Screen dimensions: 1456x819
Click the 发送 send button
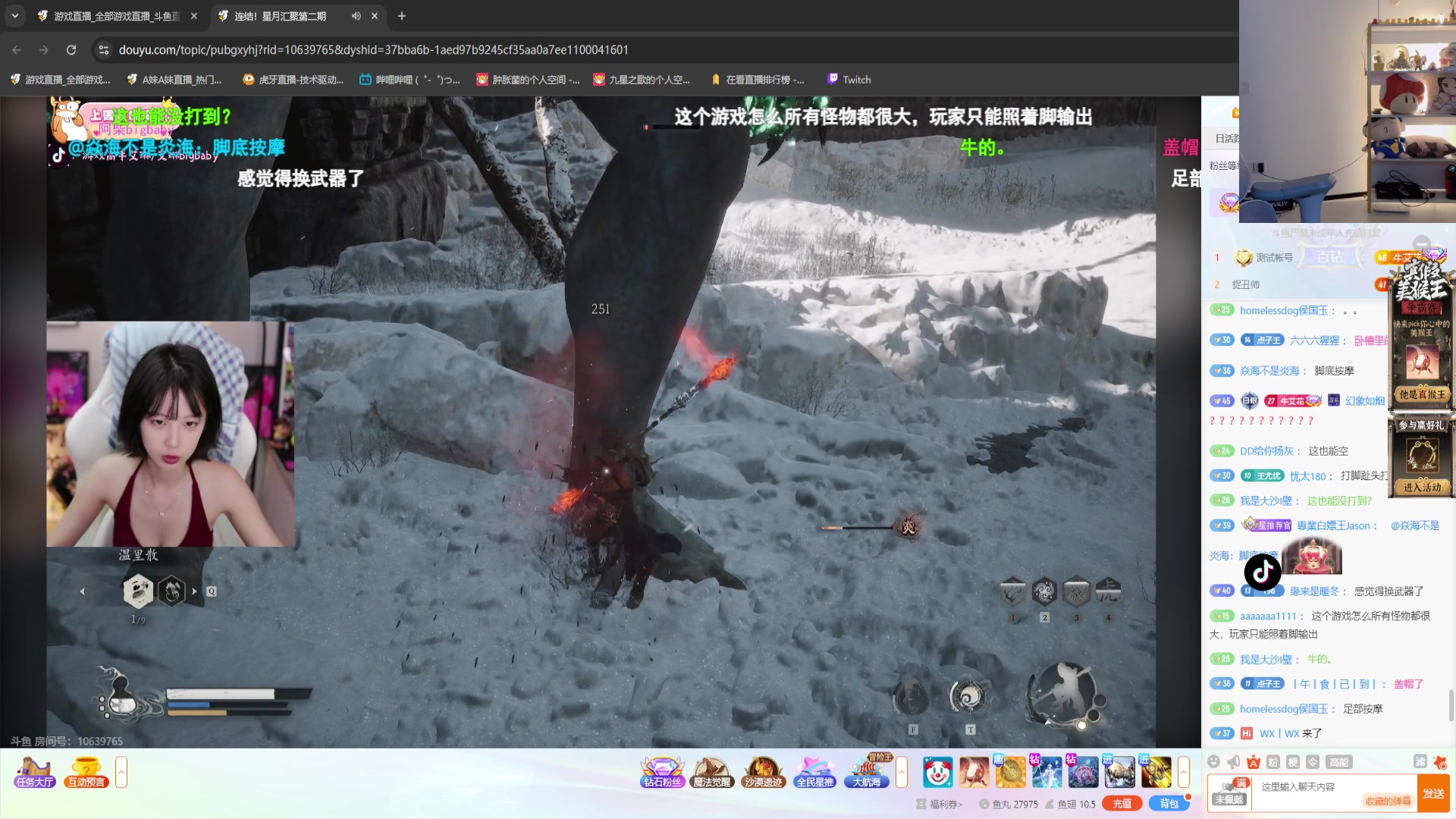point(1433,793)
